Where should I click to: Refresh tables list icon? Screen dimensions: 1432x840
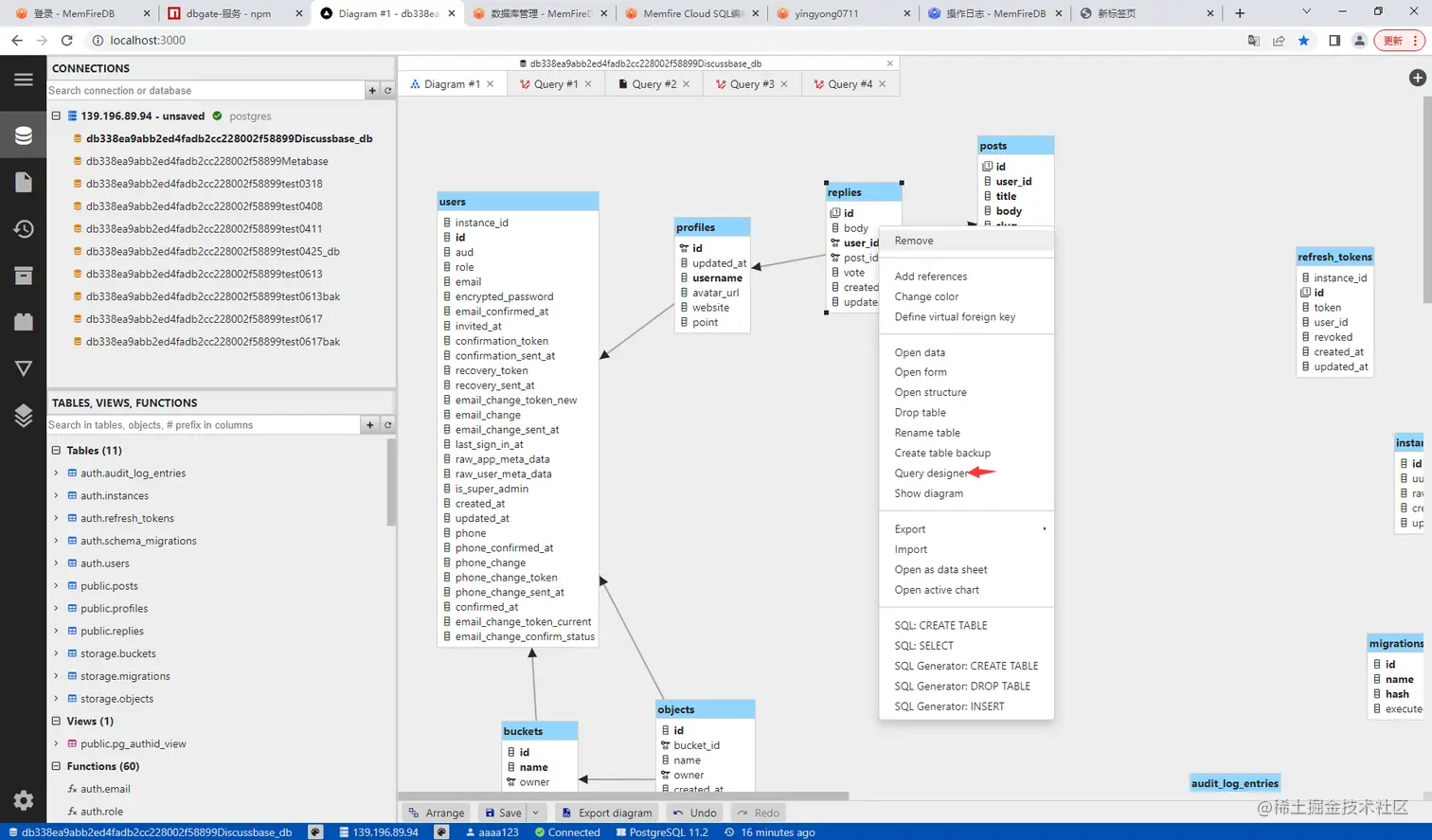pos(387,425)
